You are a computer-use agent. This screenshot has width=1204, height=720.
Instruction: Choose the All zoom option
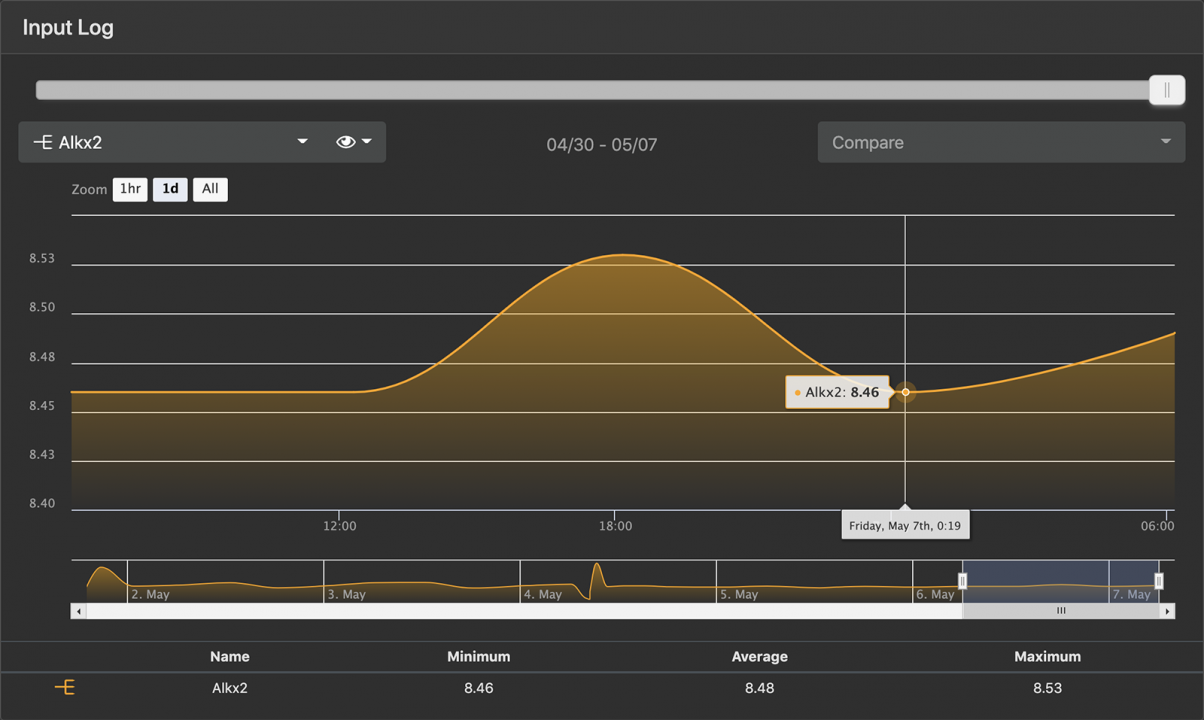[x=210, y=189]
